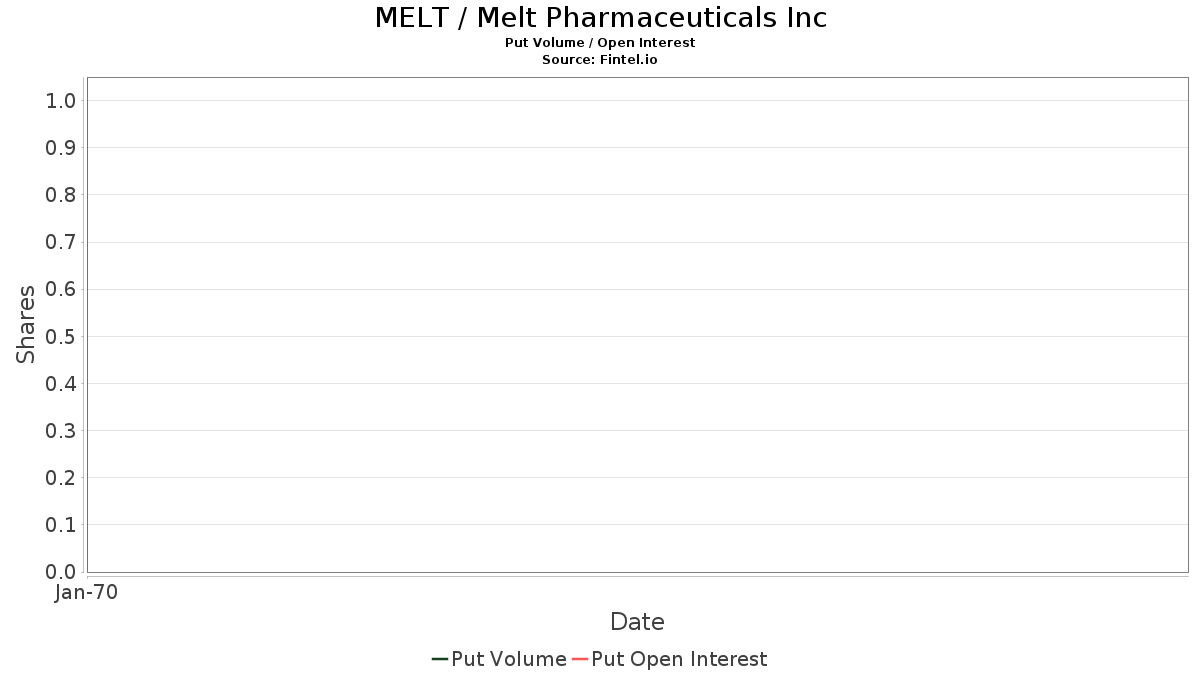This screenshot has height=675, width=1200.
Task: Click the 1.0 tick on the Shares axis
Action: pos(61,100)
